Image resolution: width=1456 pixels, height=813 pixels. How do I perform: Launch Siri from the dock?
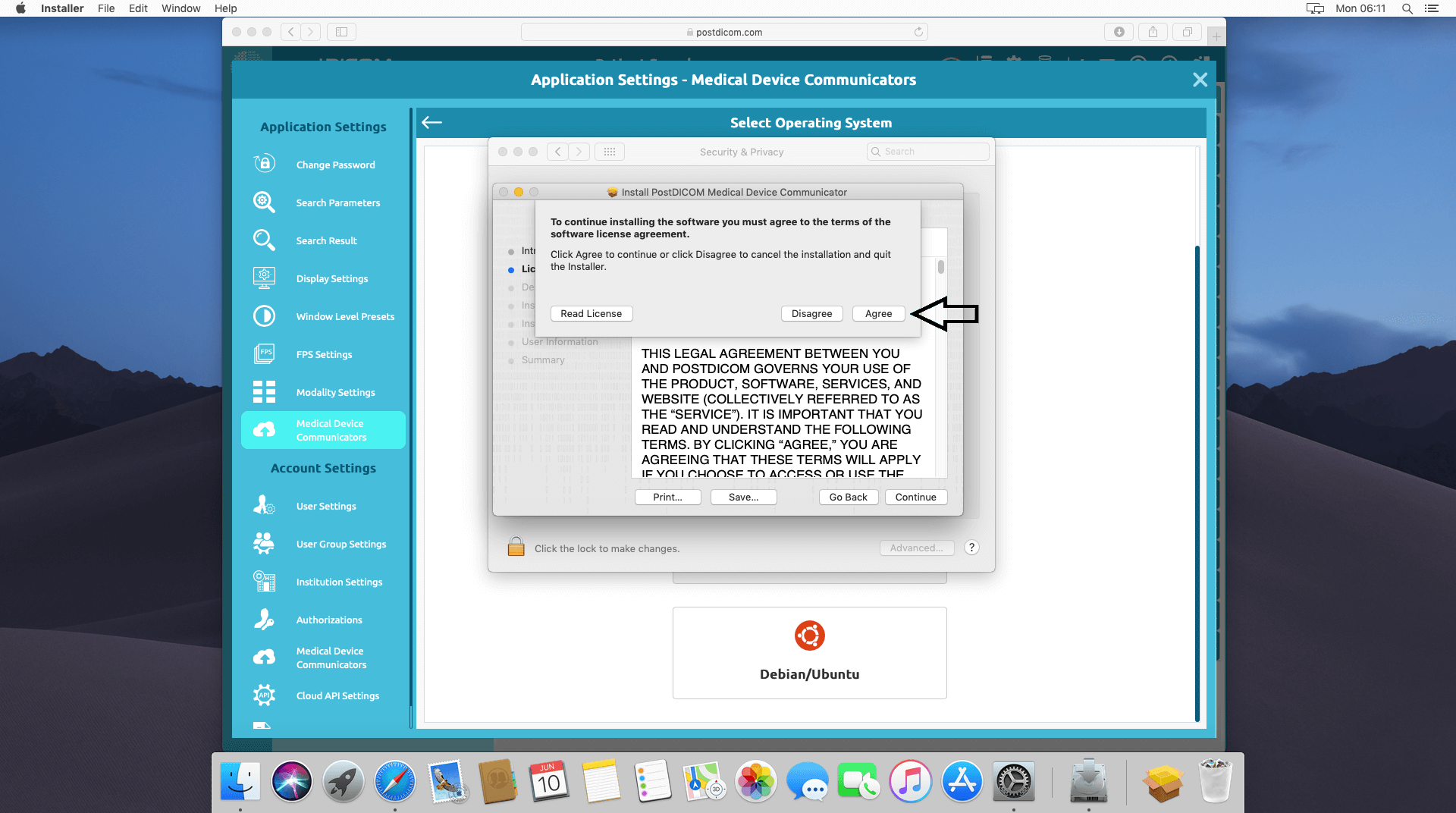(x=291, y=782)
